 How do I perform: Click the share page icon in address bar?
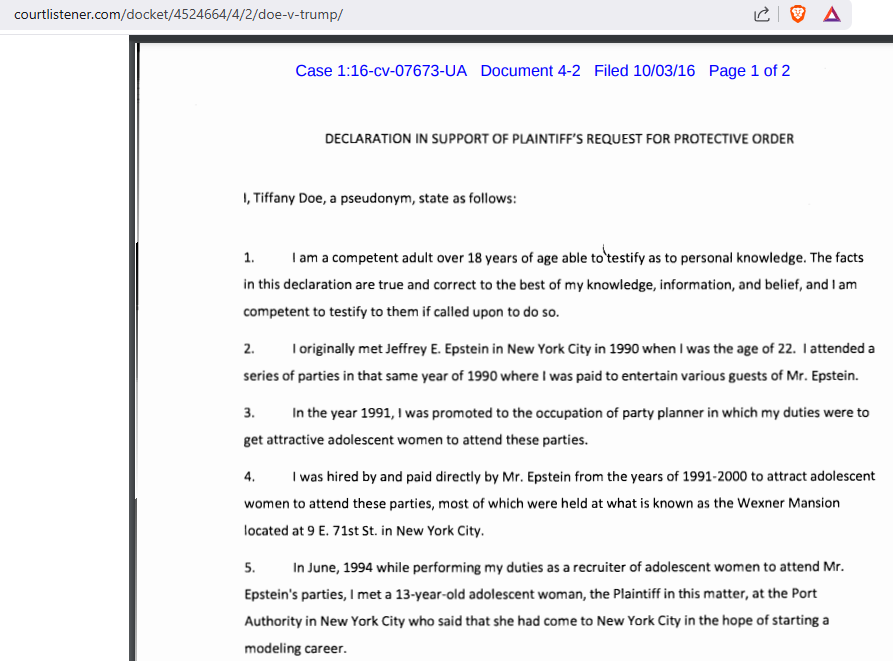pyautogui.click(x=761, y=14)
